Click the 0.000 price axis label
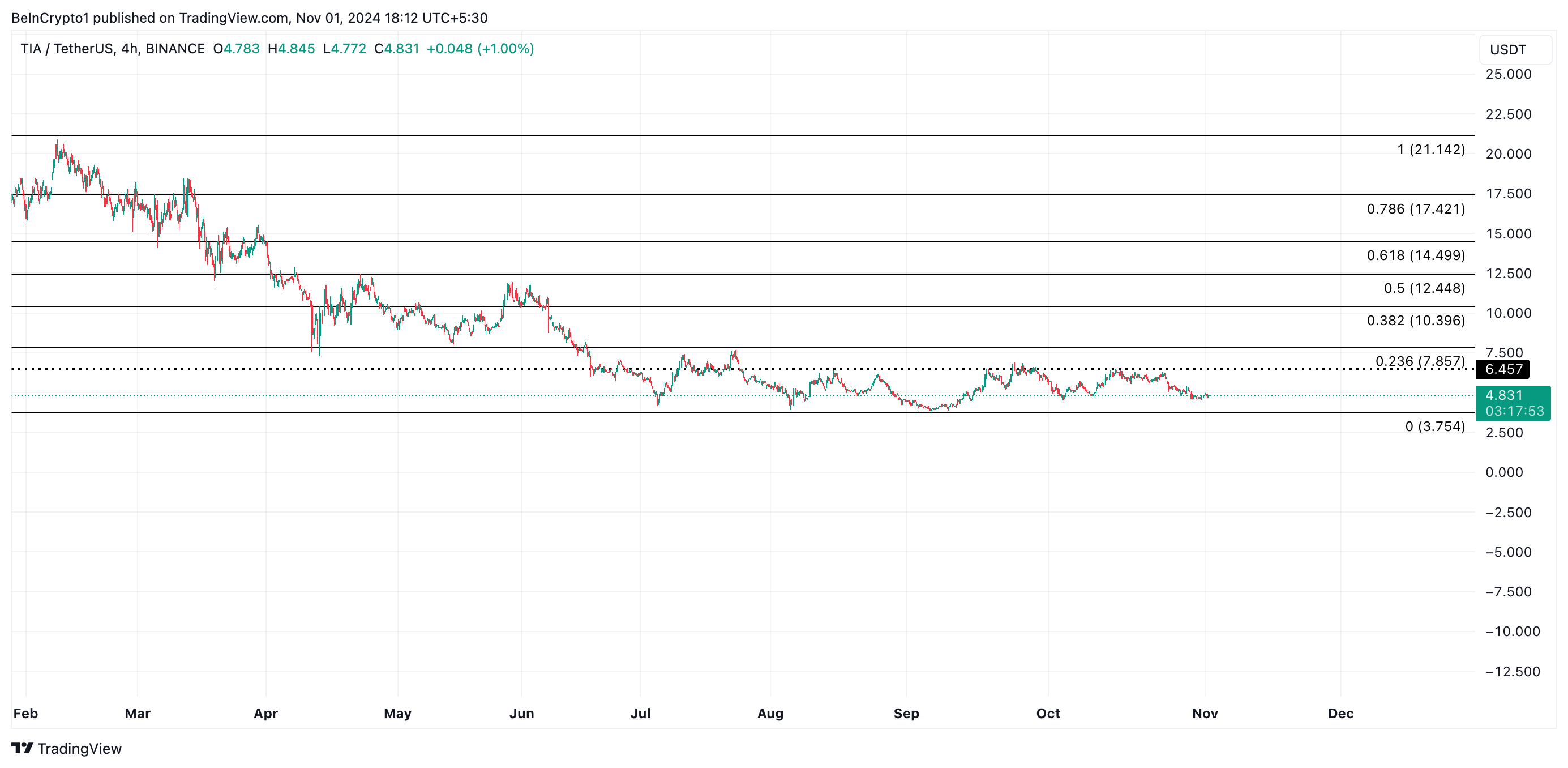The width and height of the screenshot is (1568, 768). [x=1503, y=472]
